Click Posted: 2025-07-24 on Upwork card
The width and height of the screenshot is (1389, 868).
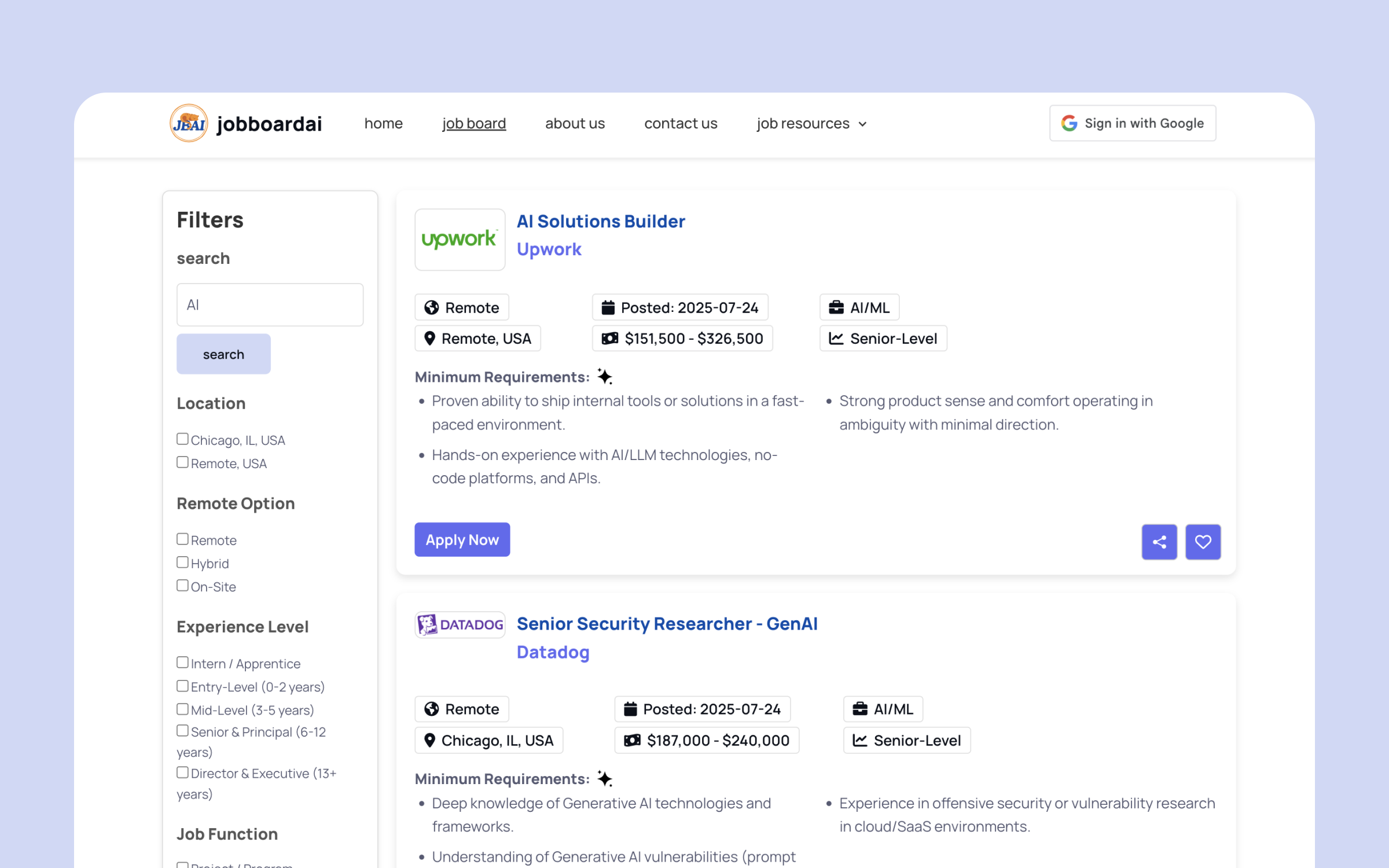[679, 307]
